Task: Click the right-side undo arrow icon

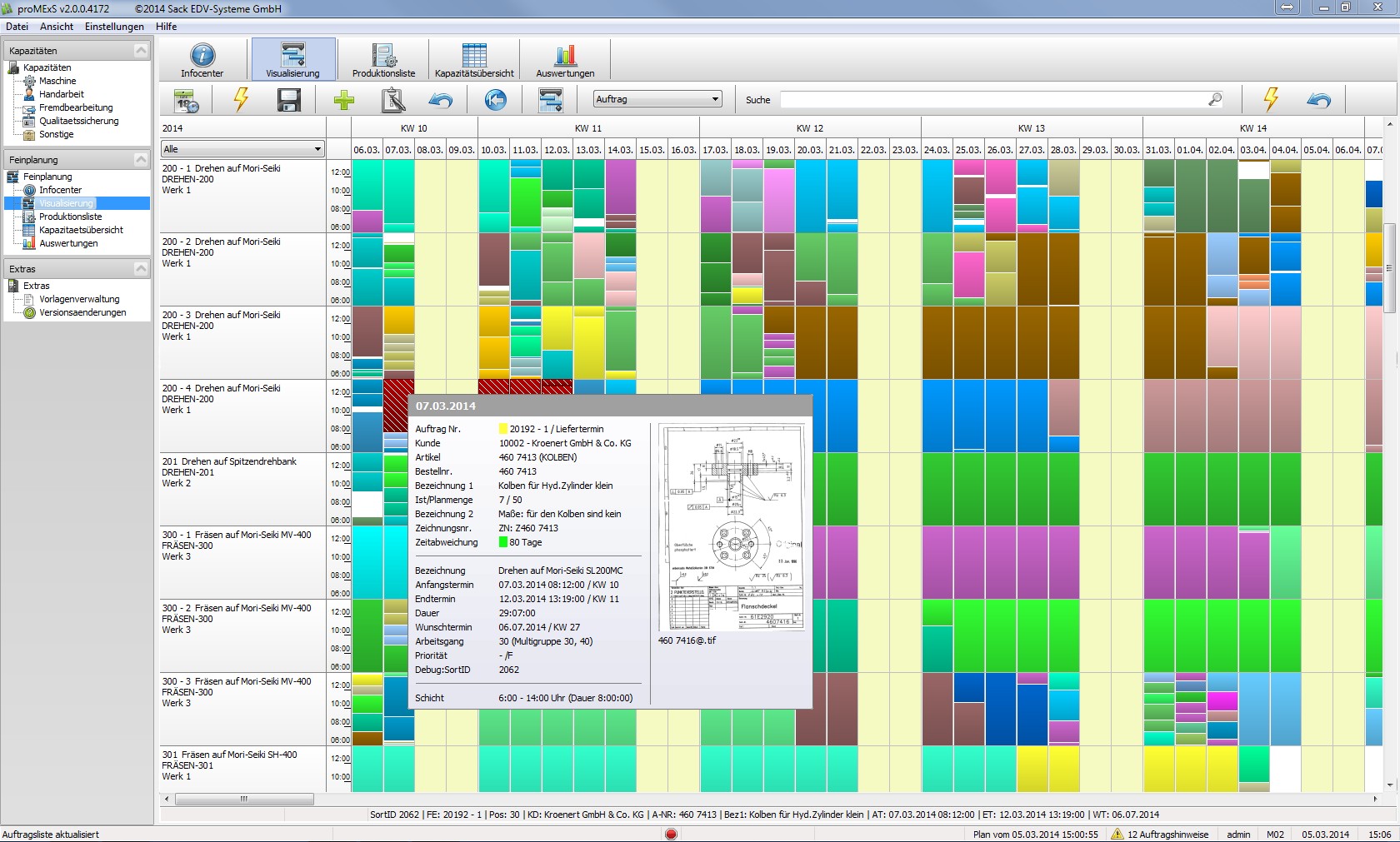Action: [1319, 100]
